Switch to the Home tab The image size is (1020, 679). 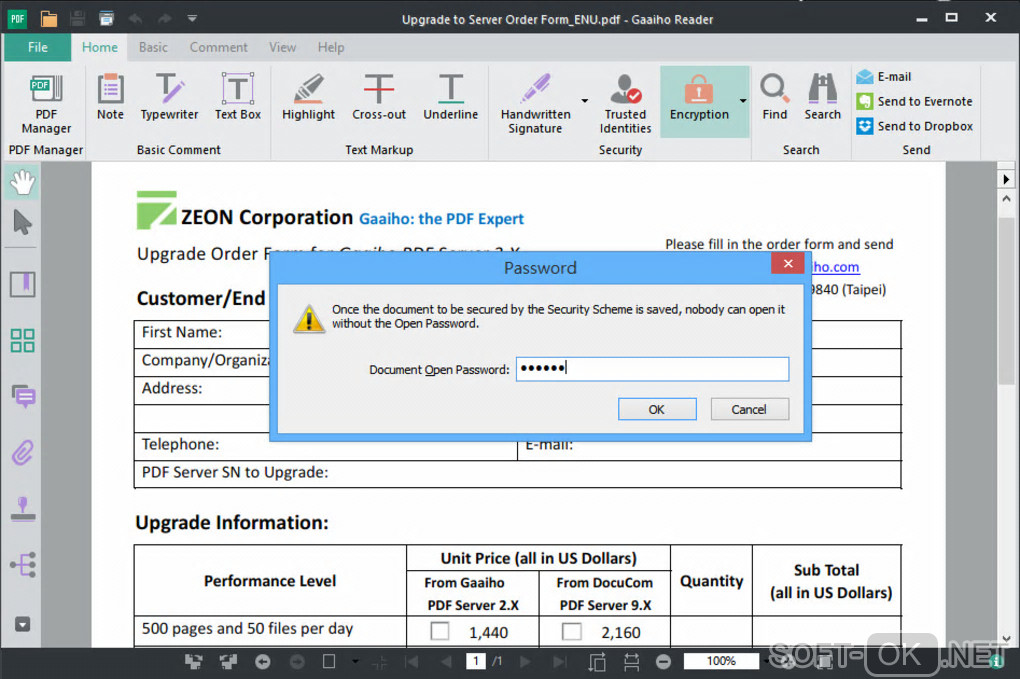(x=100, y=47)
